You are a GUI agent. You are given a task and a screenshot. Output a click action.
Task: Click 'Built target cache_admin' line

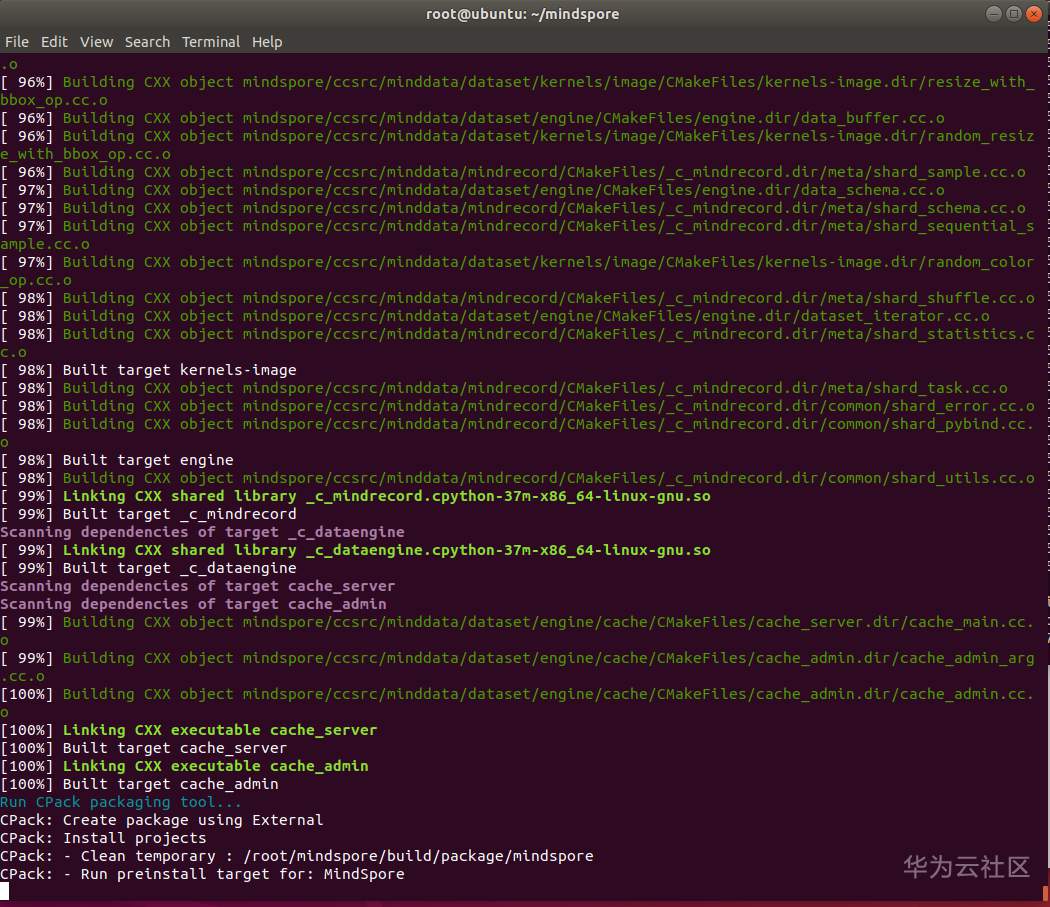(x=139, y=784)
